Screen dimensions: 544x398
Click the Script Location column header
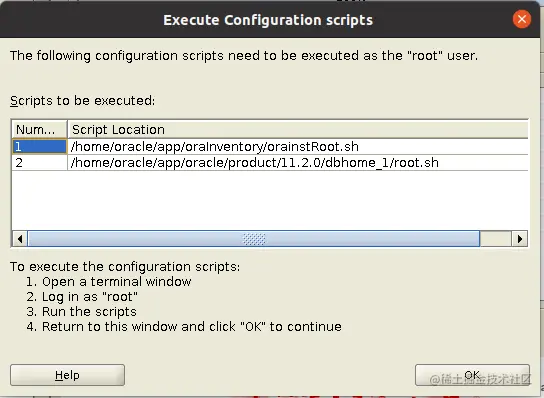click(x=298, y=129)
